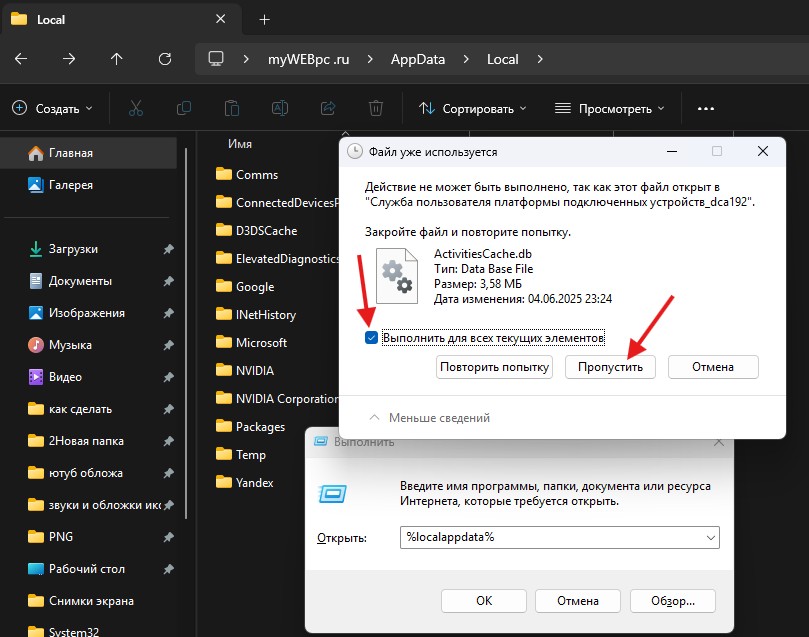
Task: Expand chevron after myWEBpc .ru breadcrumb
Action: (x=370, y=59)
